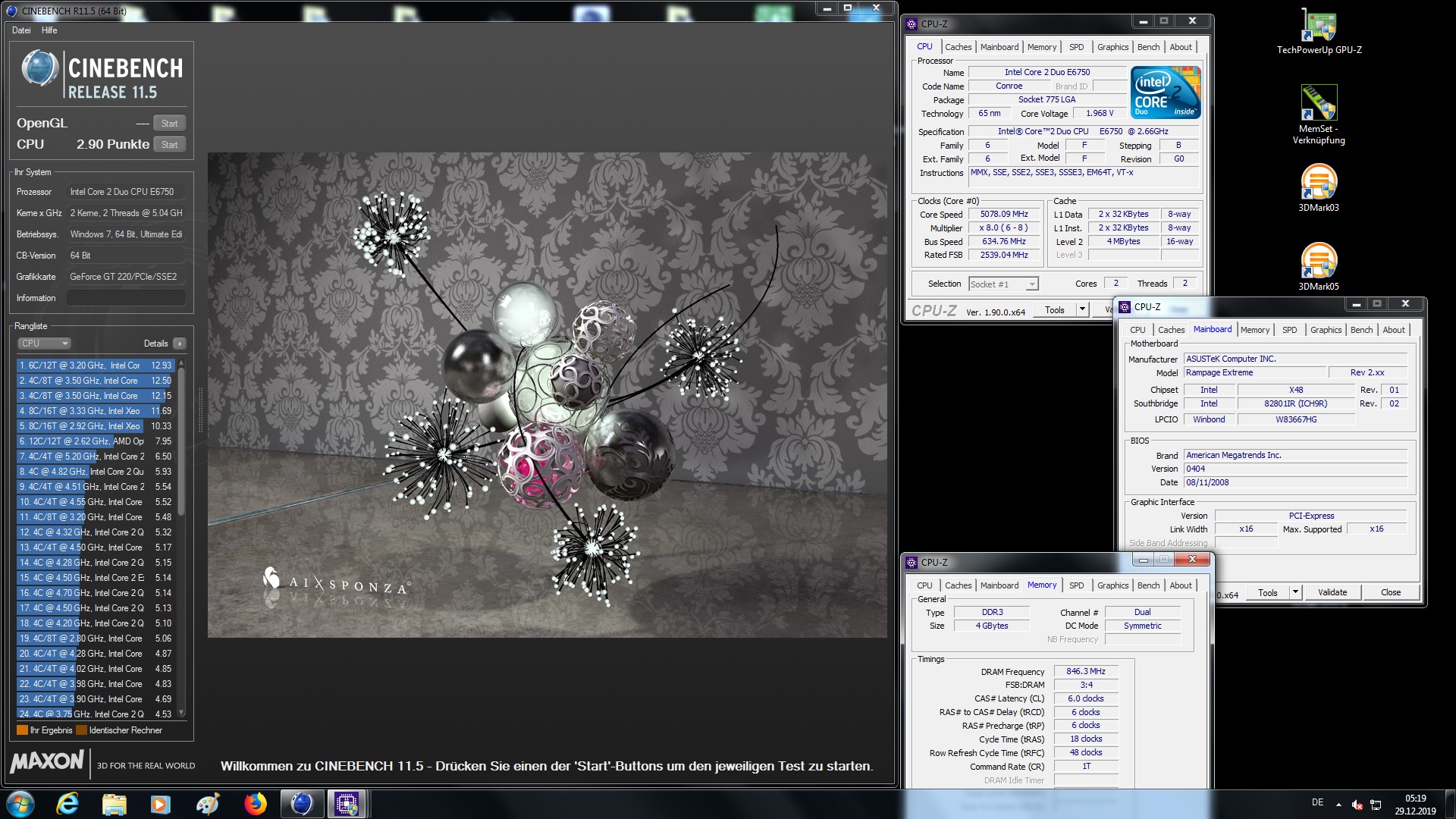Launch 3DMark05 desktop shortcut
This screenshot has height=819, width=1456.
coord(1319,266)
